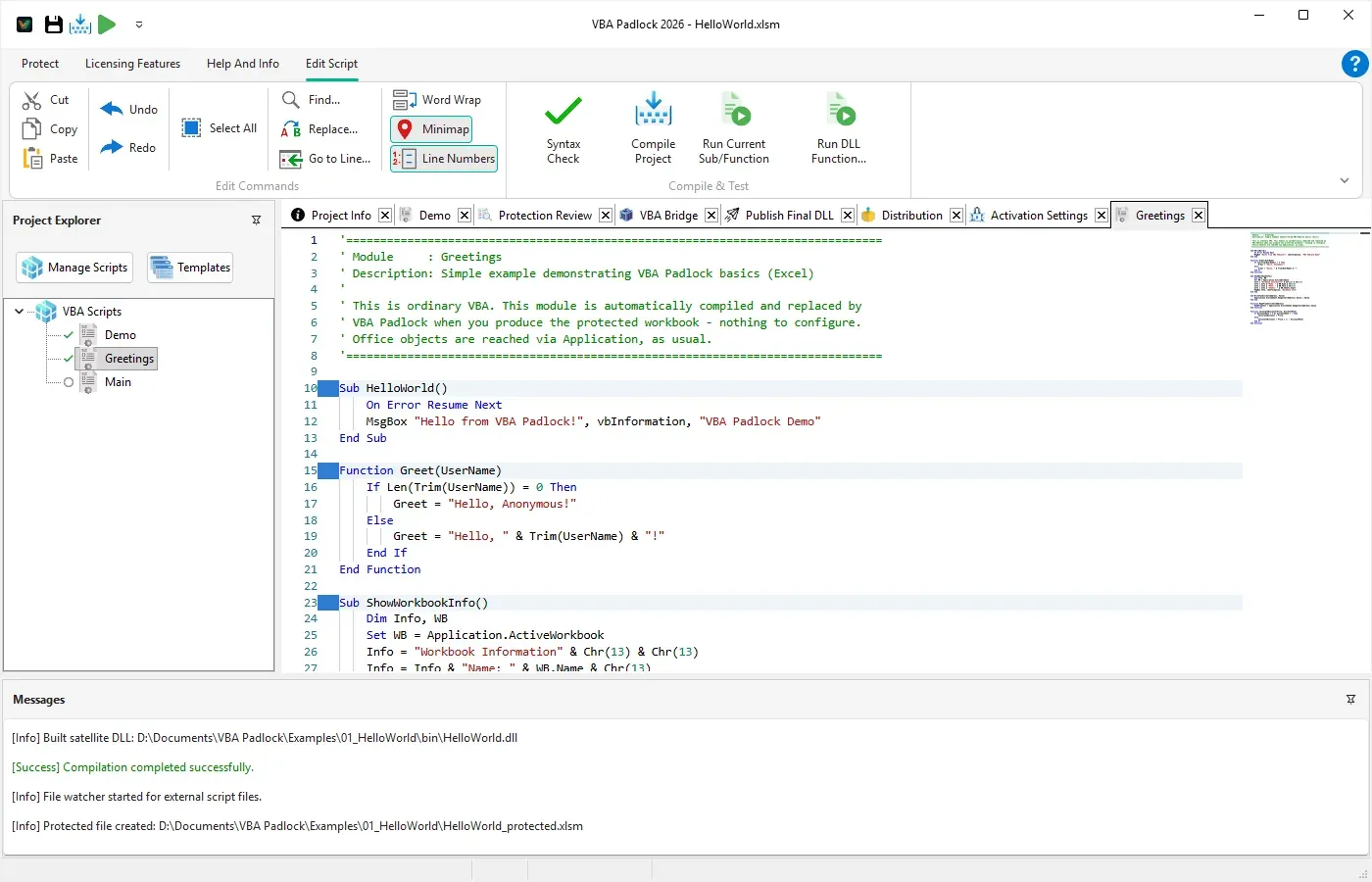
Task: Open the Help And Info tab
Action: point(243,64)
